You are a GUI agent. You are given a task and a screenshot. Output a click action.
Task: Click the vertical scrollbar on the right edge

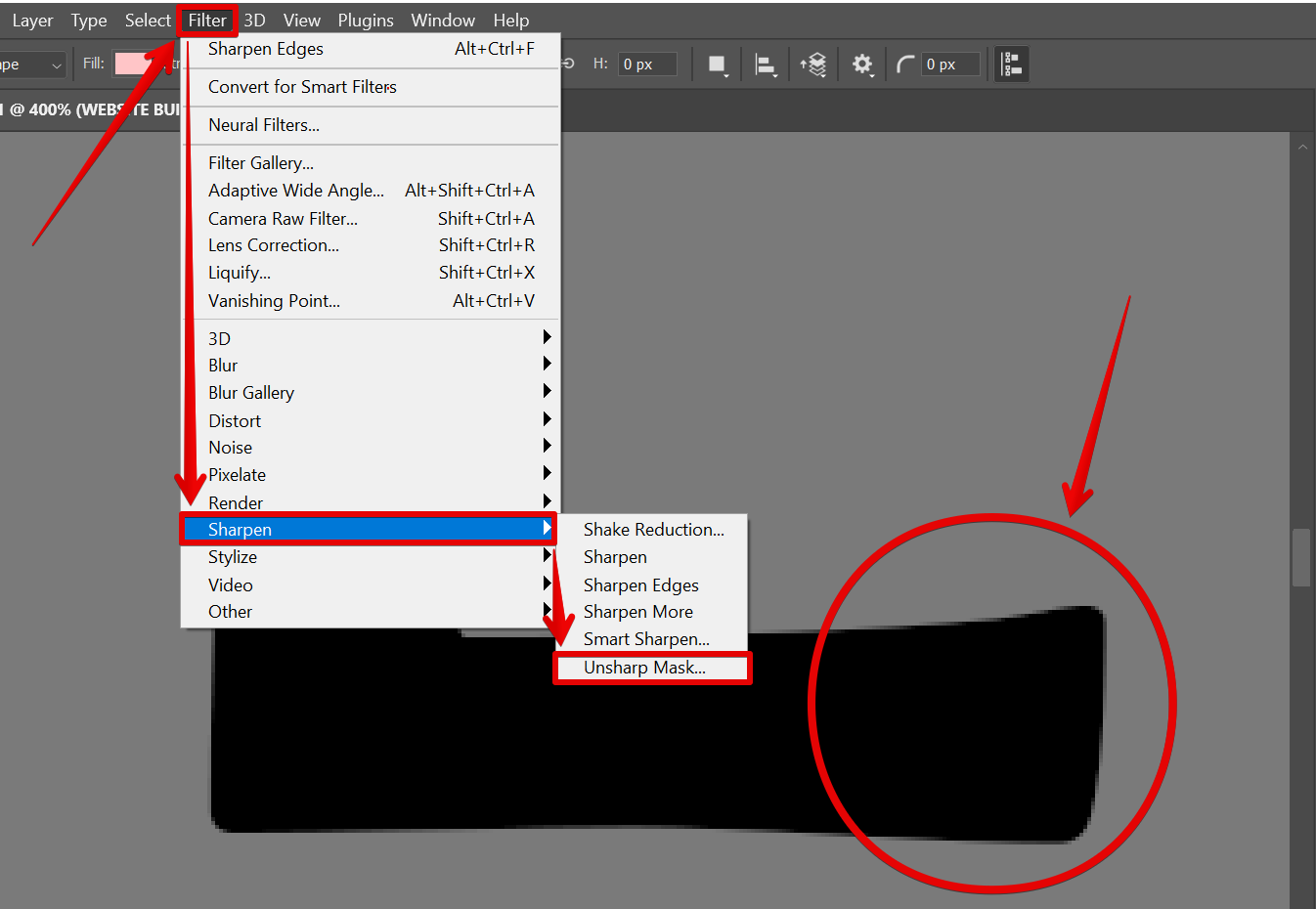tap(1301, 557)
